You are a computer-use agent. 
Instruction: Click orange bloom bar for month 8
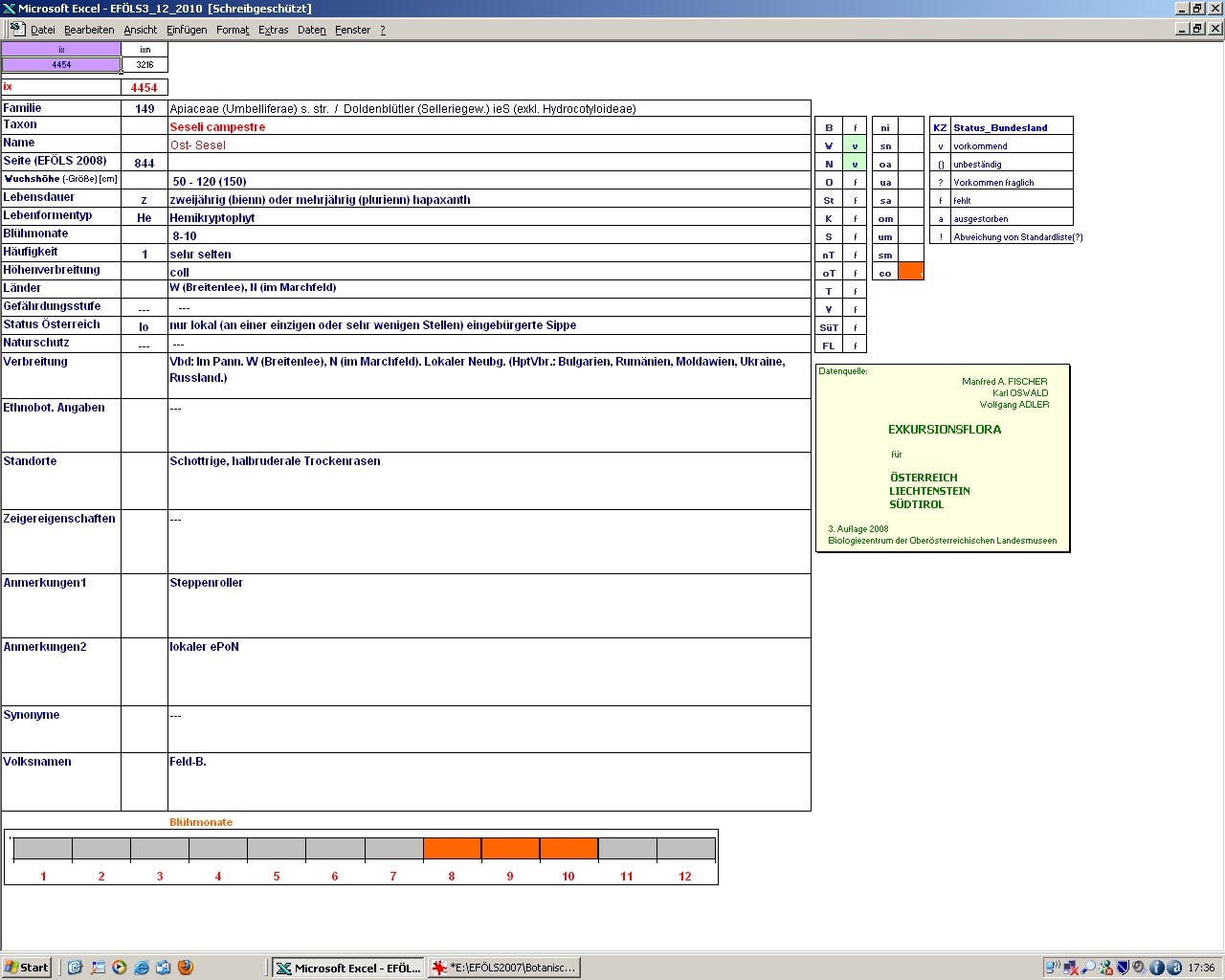click(452, 849)
